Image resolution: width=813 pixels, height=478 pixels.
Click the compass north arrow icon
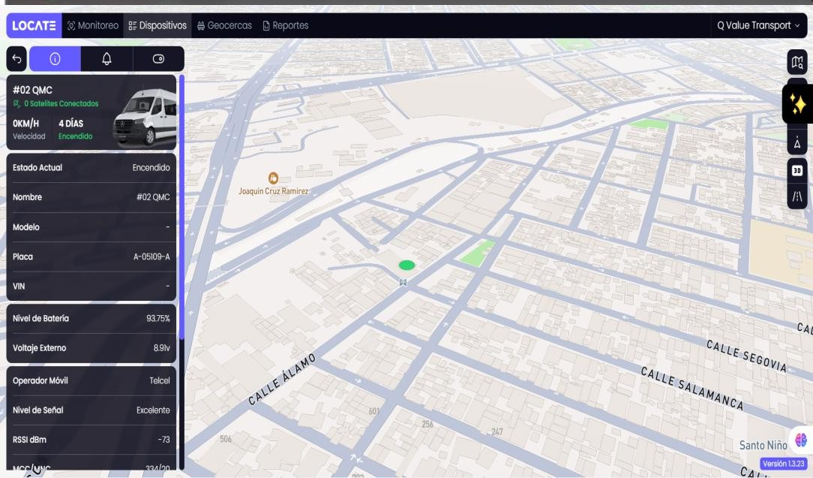tap(796, 143)
